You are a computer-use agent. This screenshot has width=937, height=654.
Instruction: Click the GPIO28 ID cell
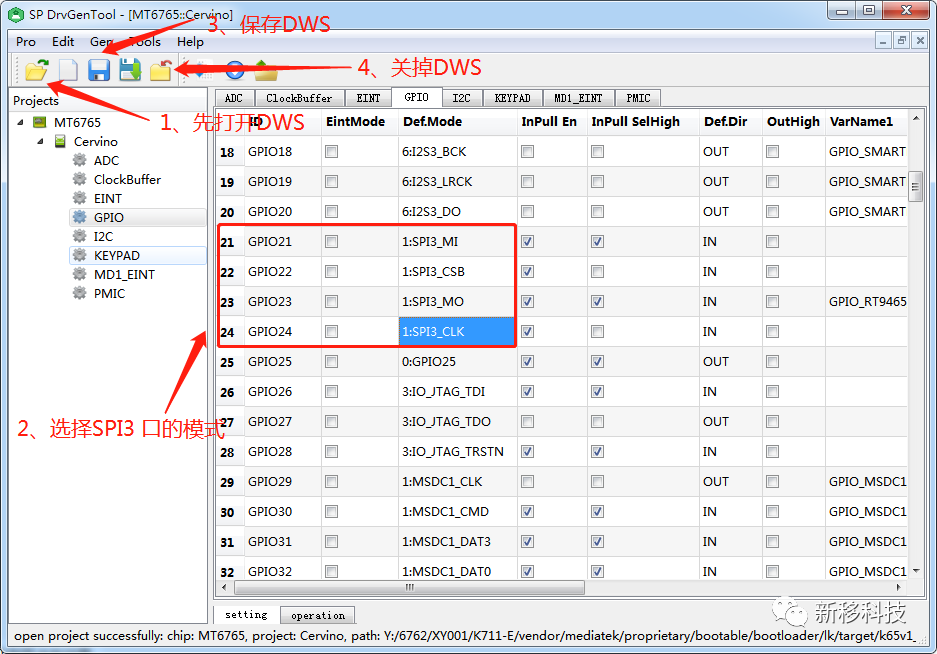pos(283,451)
